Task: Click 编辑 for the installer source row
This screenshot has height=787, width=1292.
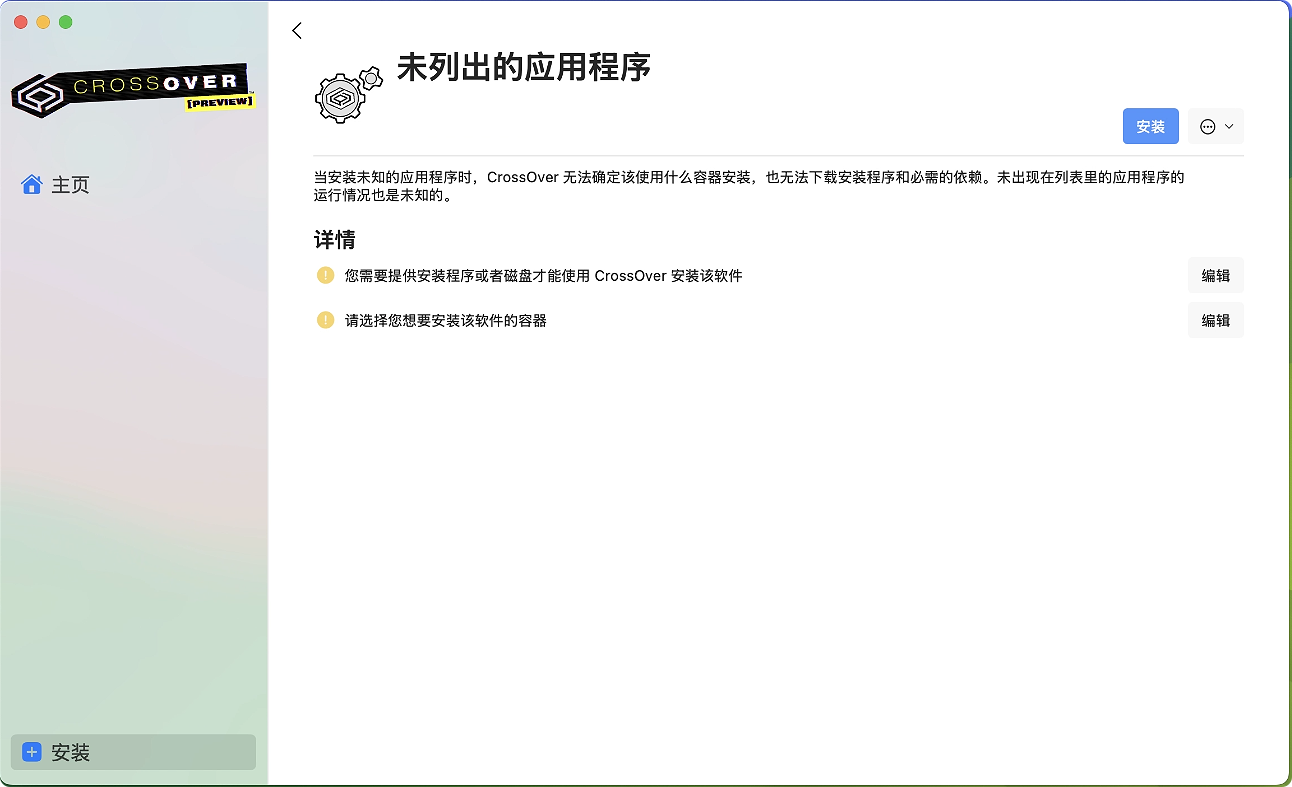Action: [1215, 275]
